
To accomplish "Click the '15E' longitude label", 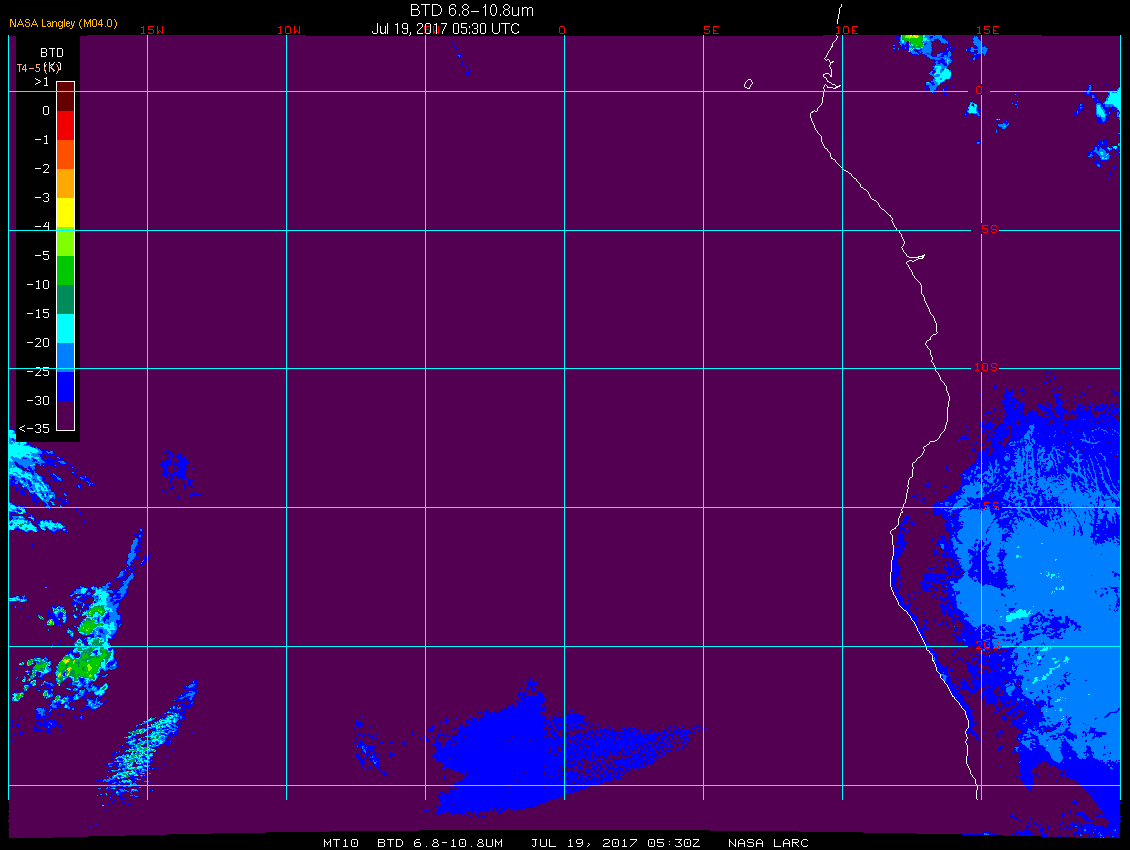I will 988,30.
